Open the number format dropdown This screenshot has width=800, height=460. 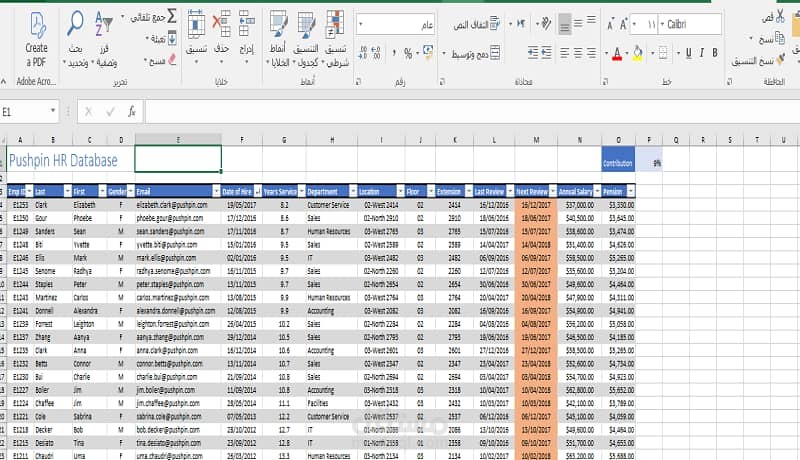coord(361,24)
